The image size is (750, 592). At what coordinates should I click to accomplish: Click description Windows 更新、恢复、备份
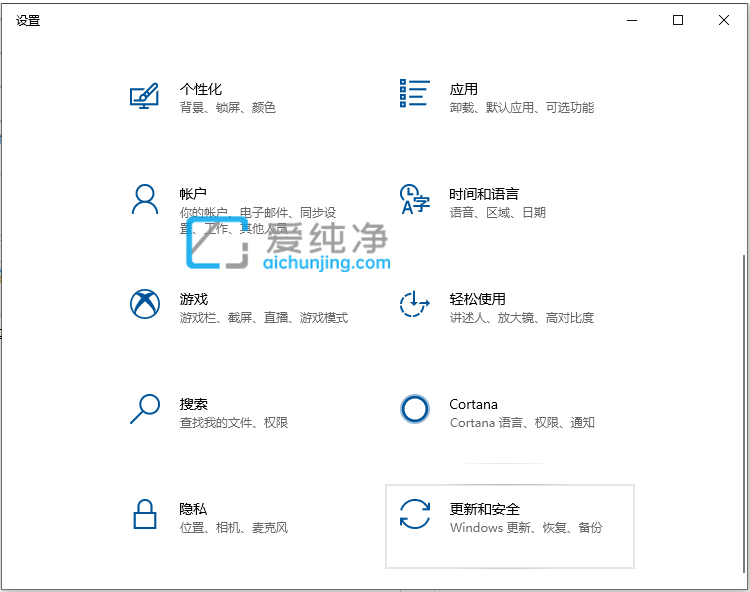pos(526,527)
